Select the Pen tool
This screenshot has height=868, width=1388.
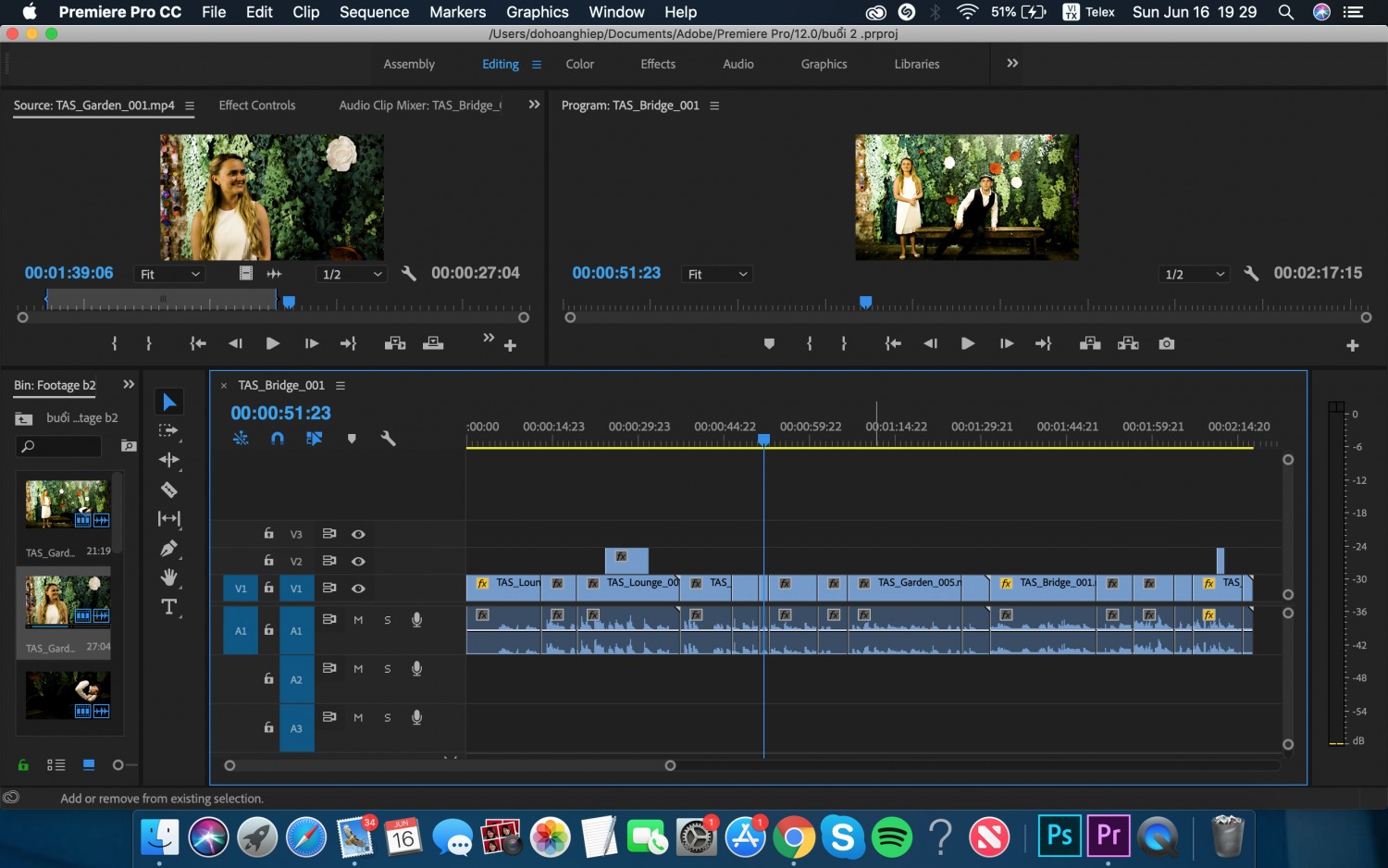169,548
